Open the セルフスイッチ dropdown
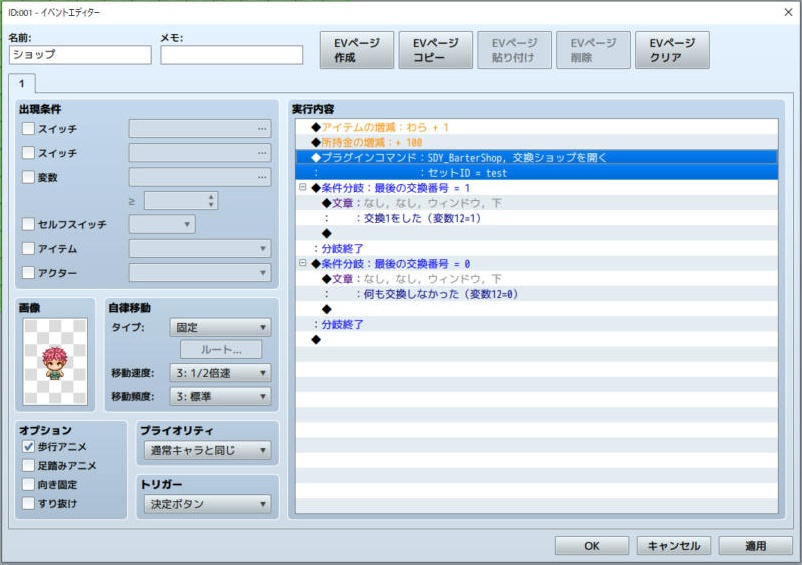Screen dimensions: 802x565 162,224
